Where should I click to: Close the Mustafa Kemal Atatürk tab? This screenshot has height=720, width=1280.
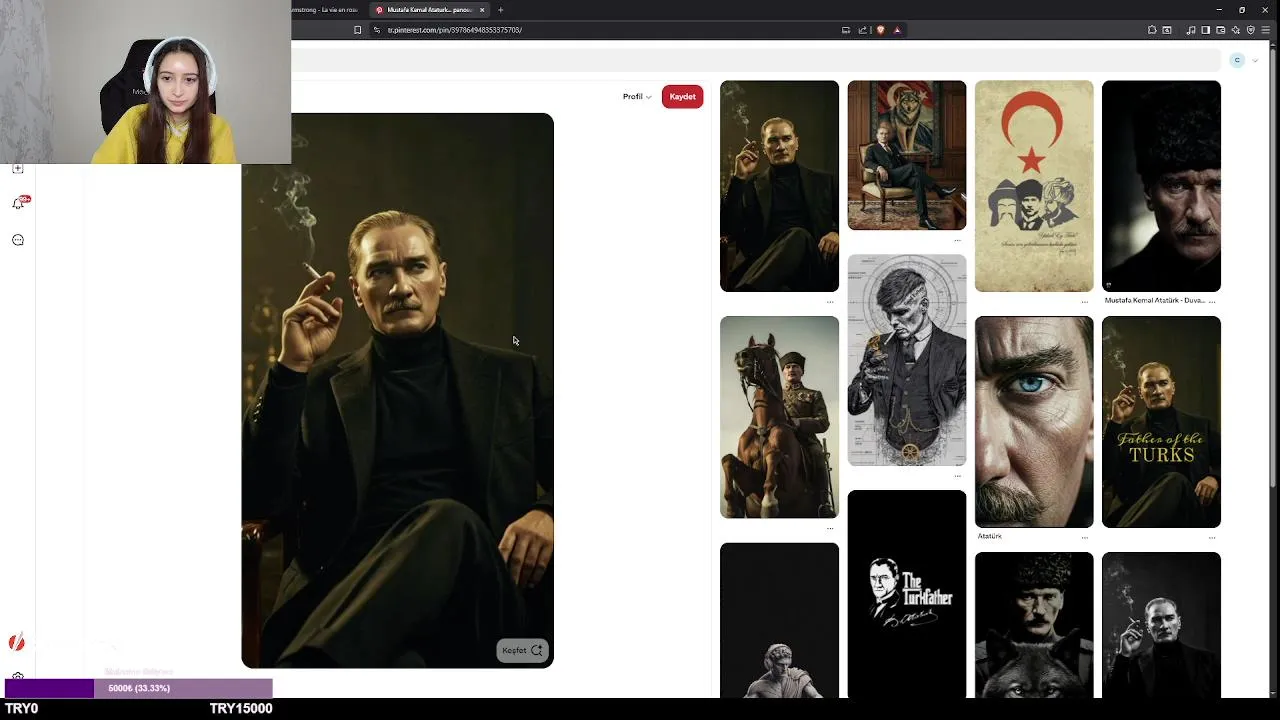click(482, 10)
